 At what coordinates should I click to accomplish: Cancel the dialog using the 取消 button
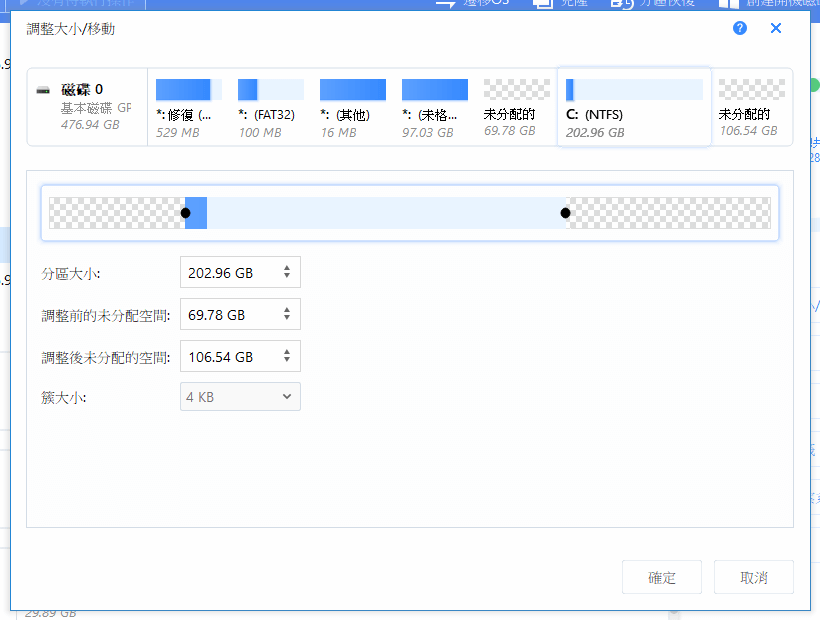pos(754,577)
